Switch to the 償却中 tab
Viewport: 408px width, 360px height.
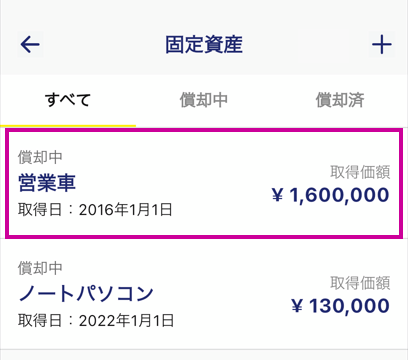pos(204,100)
